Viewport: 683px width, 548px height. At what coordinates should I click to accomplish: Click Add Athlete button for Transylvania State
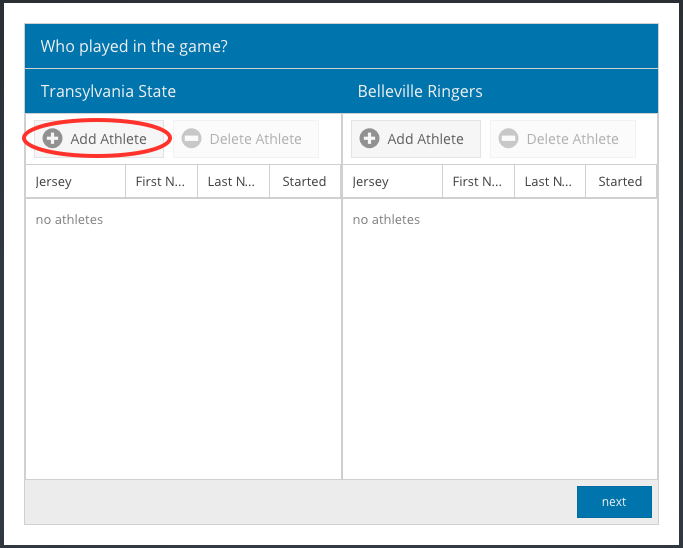99,139
